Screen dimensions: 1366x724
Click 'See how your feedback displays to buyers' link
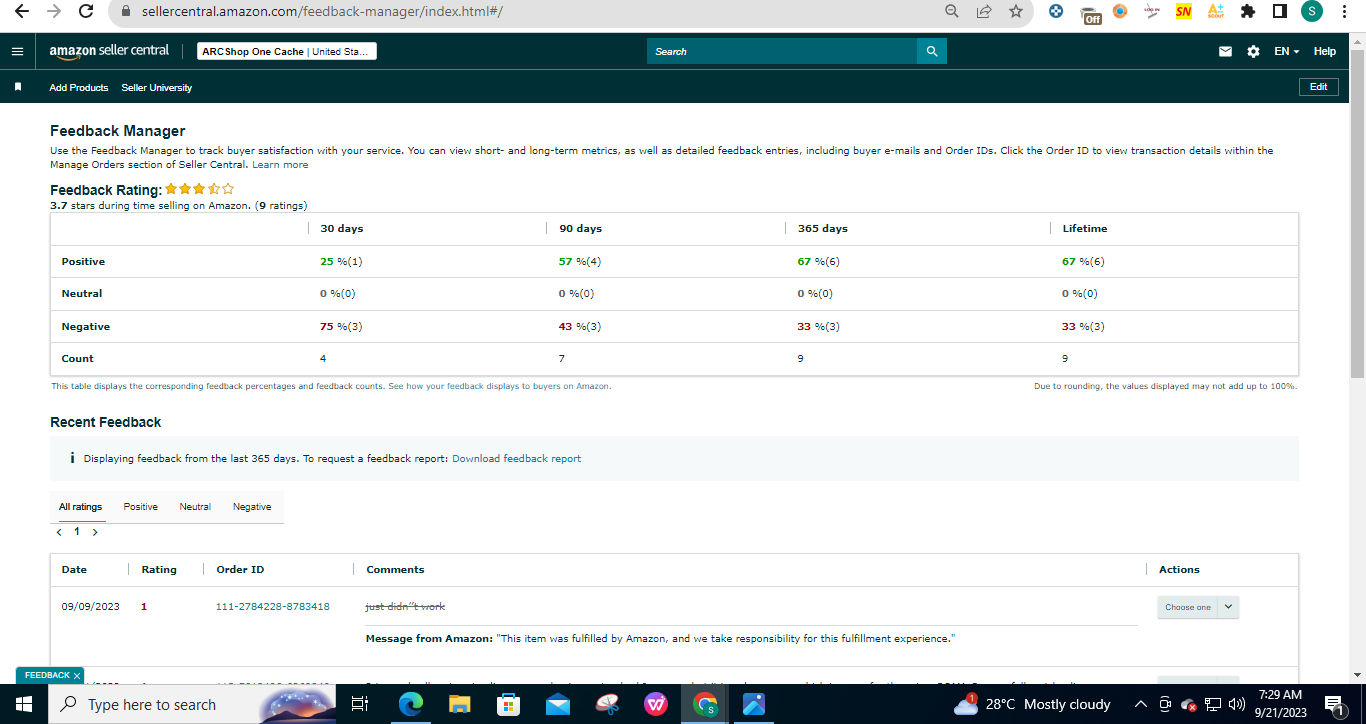499,386
